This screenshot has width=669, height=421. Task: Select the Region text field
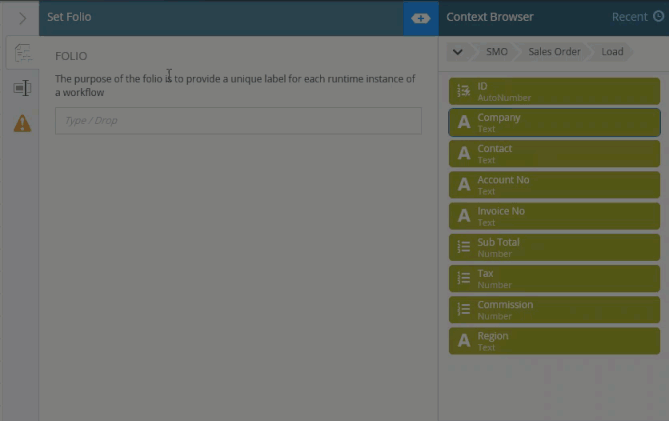point(554,341)
